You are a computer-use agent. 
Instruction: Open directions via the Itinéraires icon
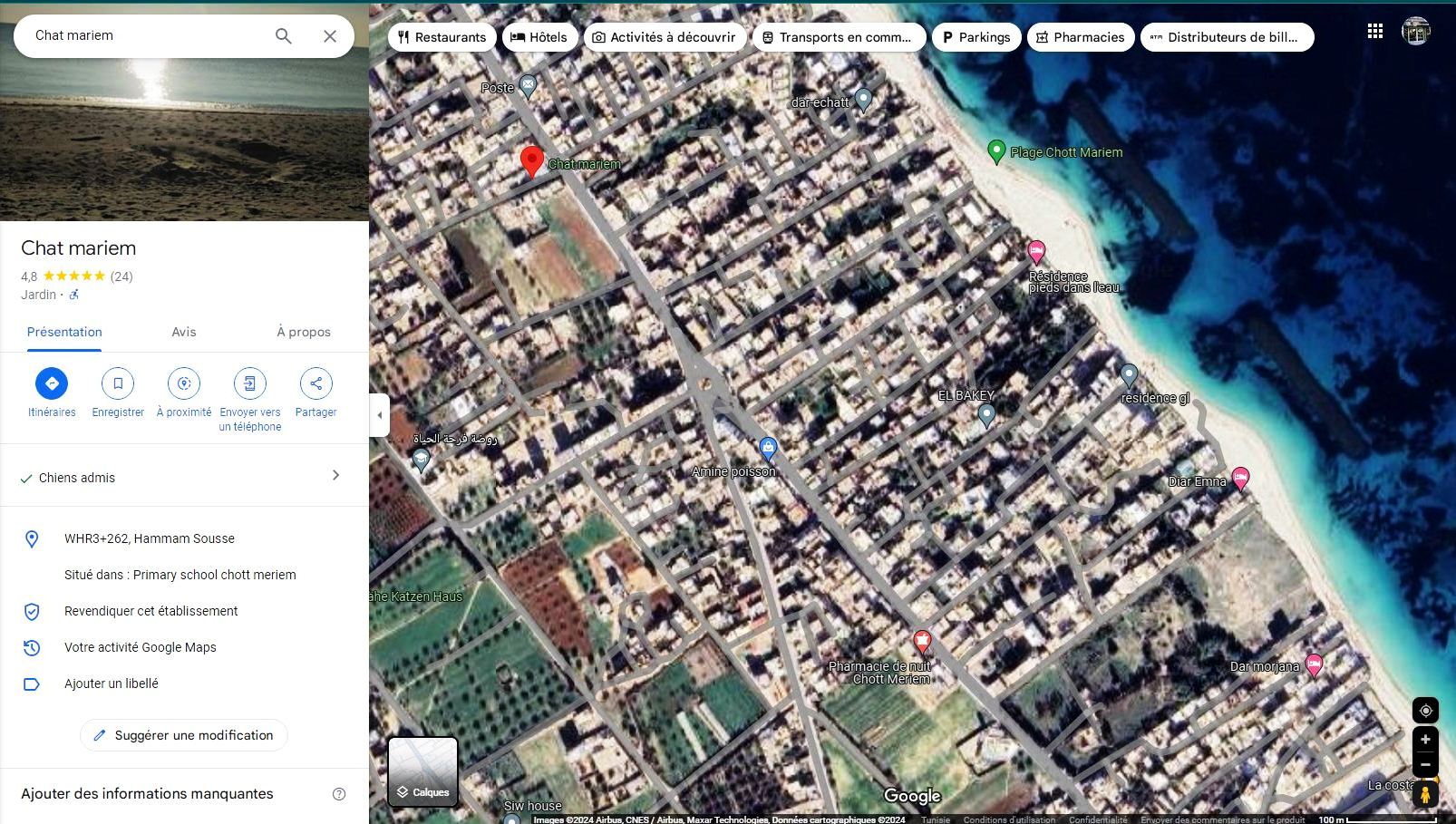tap(52, 383)
